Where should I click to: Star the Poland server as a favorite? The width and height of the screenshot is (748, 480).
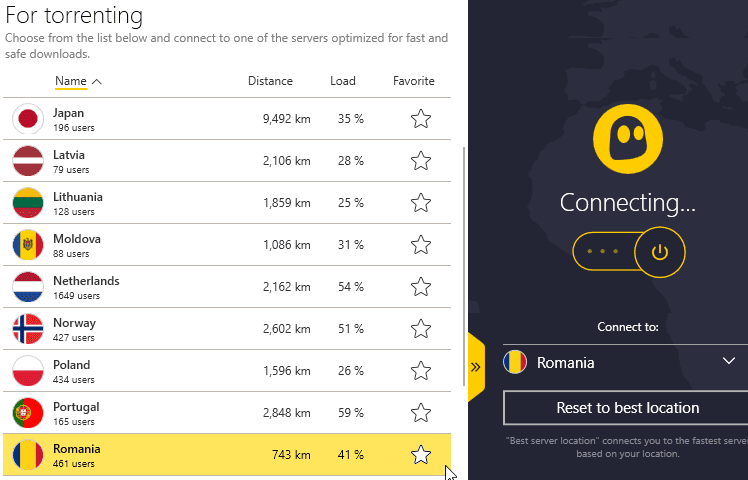point(421,371)
